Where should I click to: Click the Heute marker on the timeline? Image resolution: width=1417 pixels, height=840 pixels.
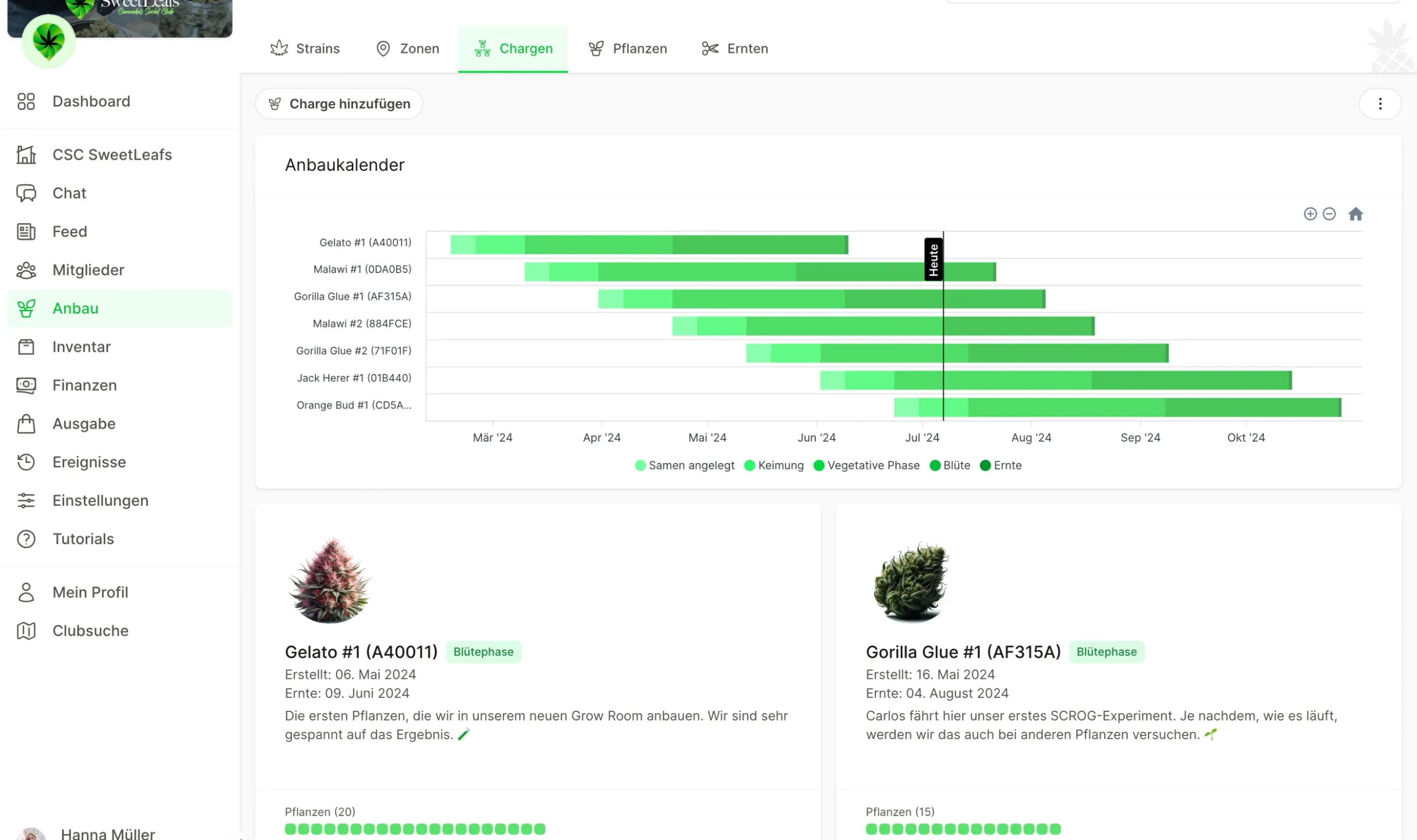[933, 259]
